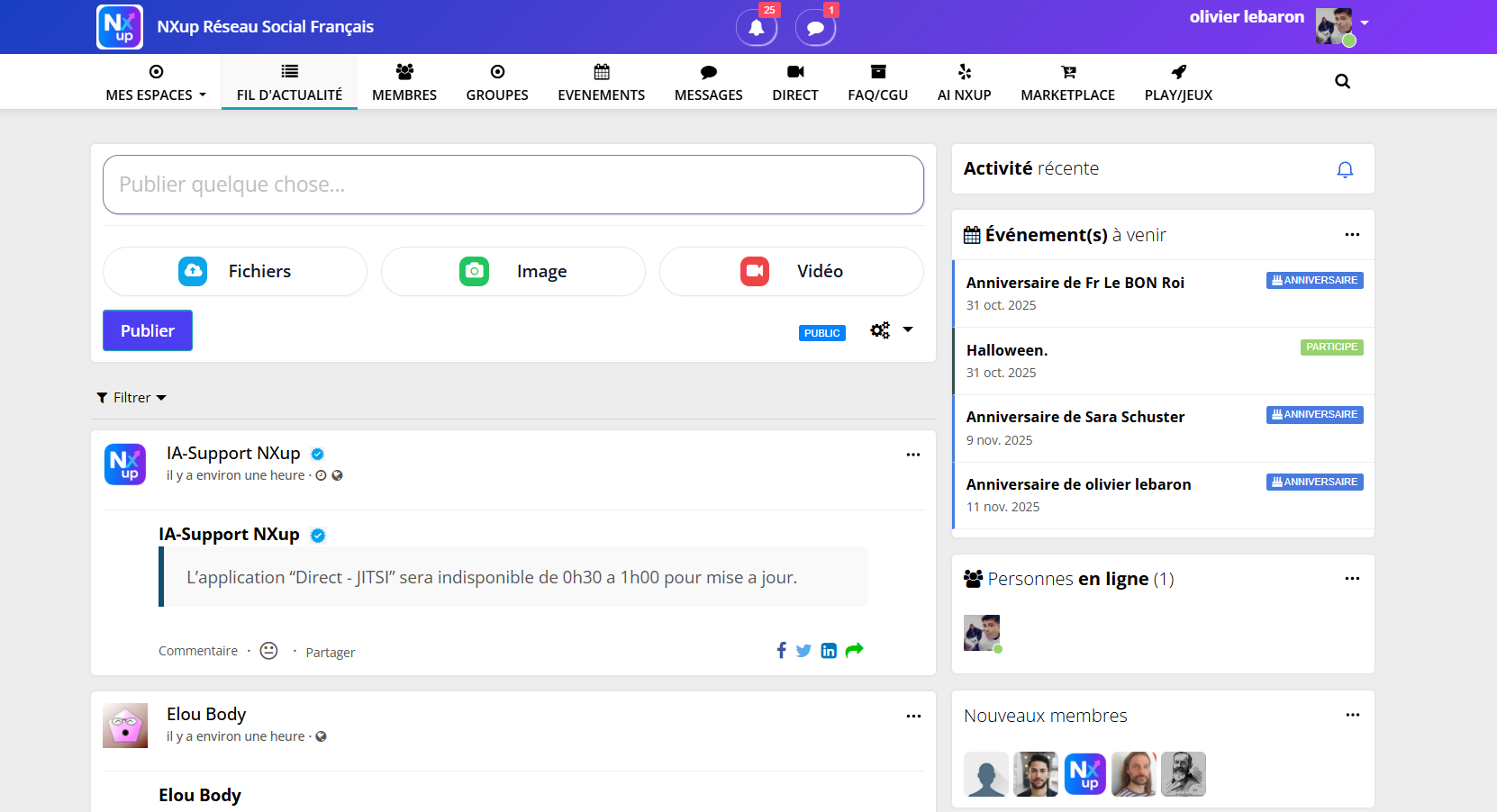Click the Publier quelque chose text field
This screenshot has height=812, width=1497.
coord(513,185)
